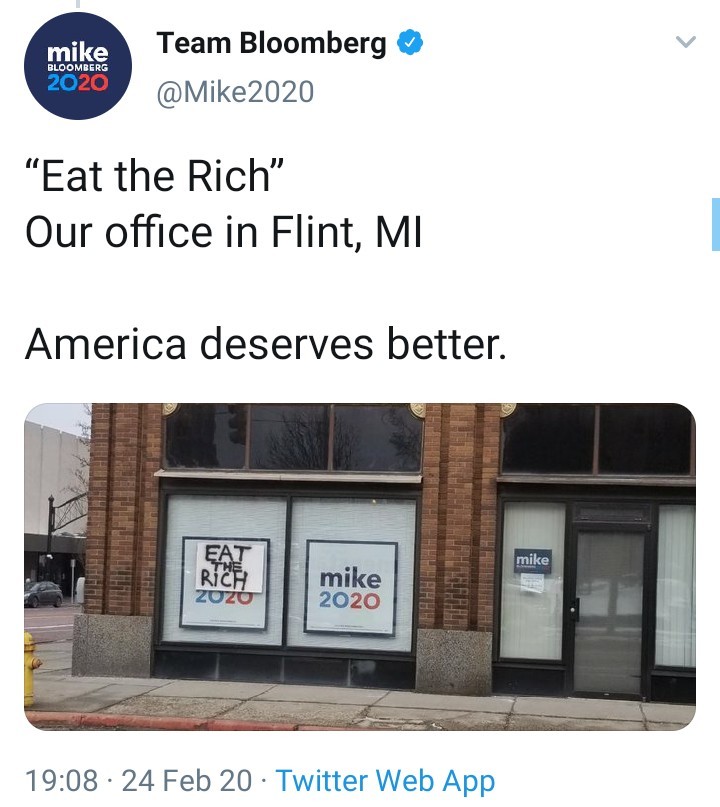Click the yellow fire hydrant in photo
Viewport: 720px width, 807px height.
[31, 670]
